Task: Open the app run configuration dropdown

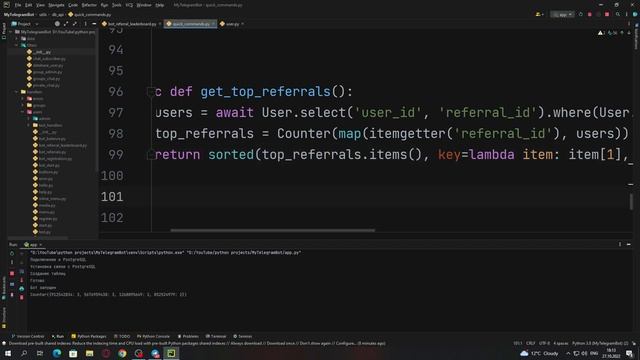Action: tap(562, 14)
